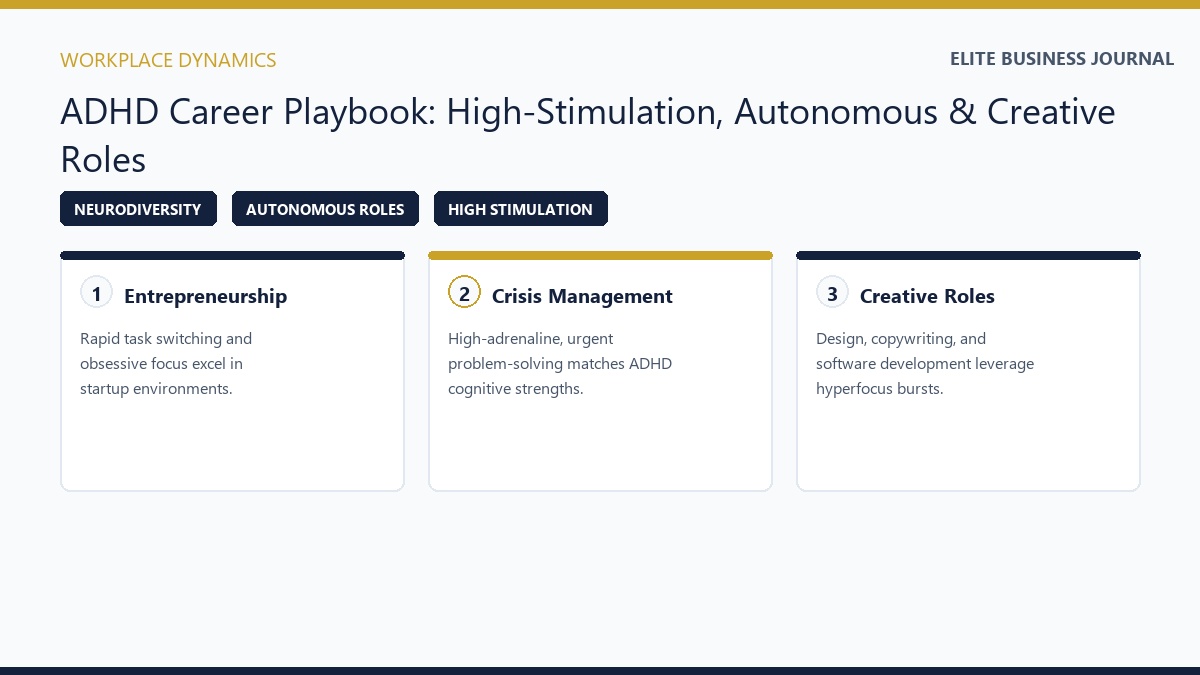Click the high-adrenaline problem-solving description
This screenshot has width=1200, height=675.
tap(560, 363)
